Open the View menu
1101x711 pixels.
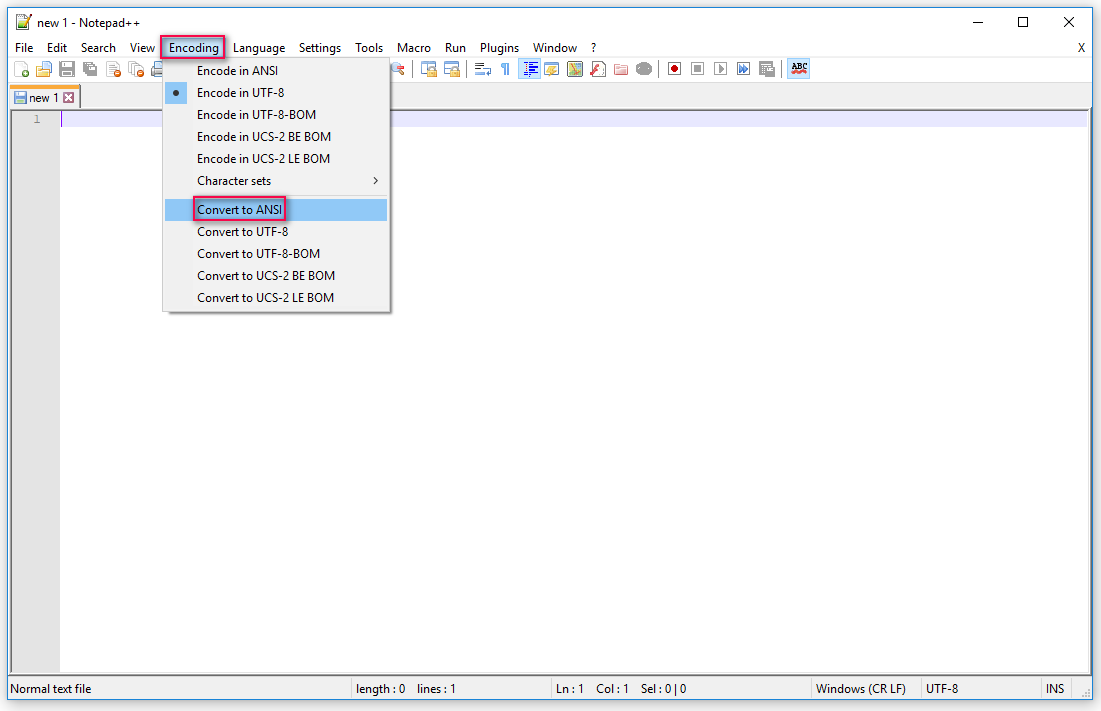point(142,48)
